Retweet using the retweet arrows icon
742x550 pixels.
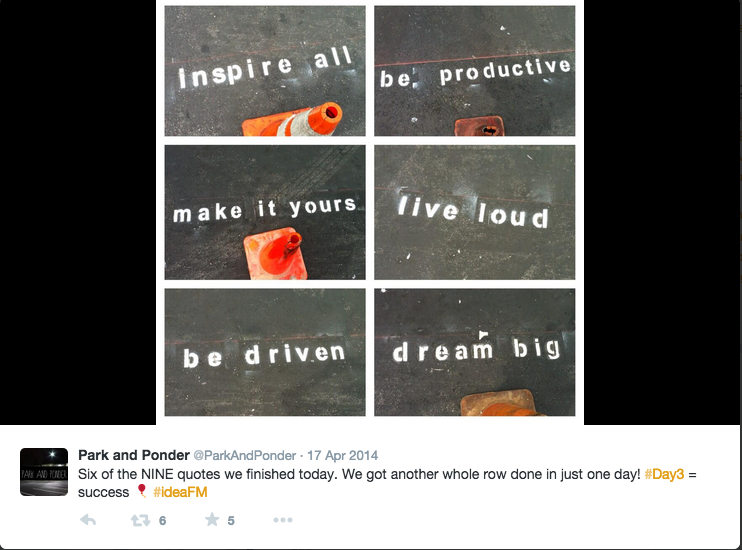[141, 520]
